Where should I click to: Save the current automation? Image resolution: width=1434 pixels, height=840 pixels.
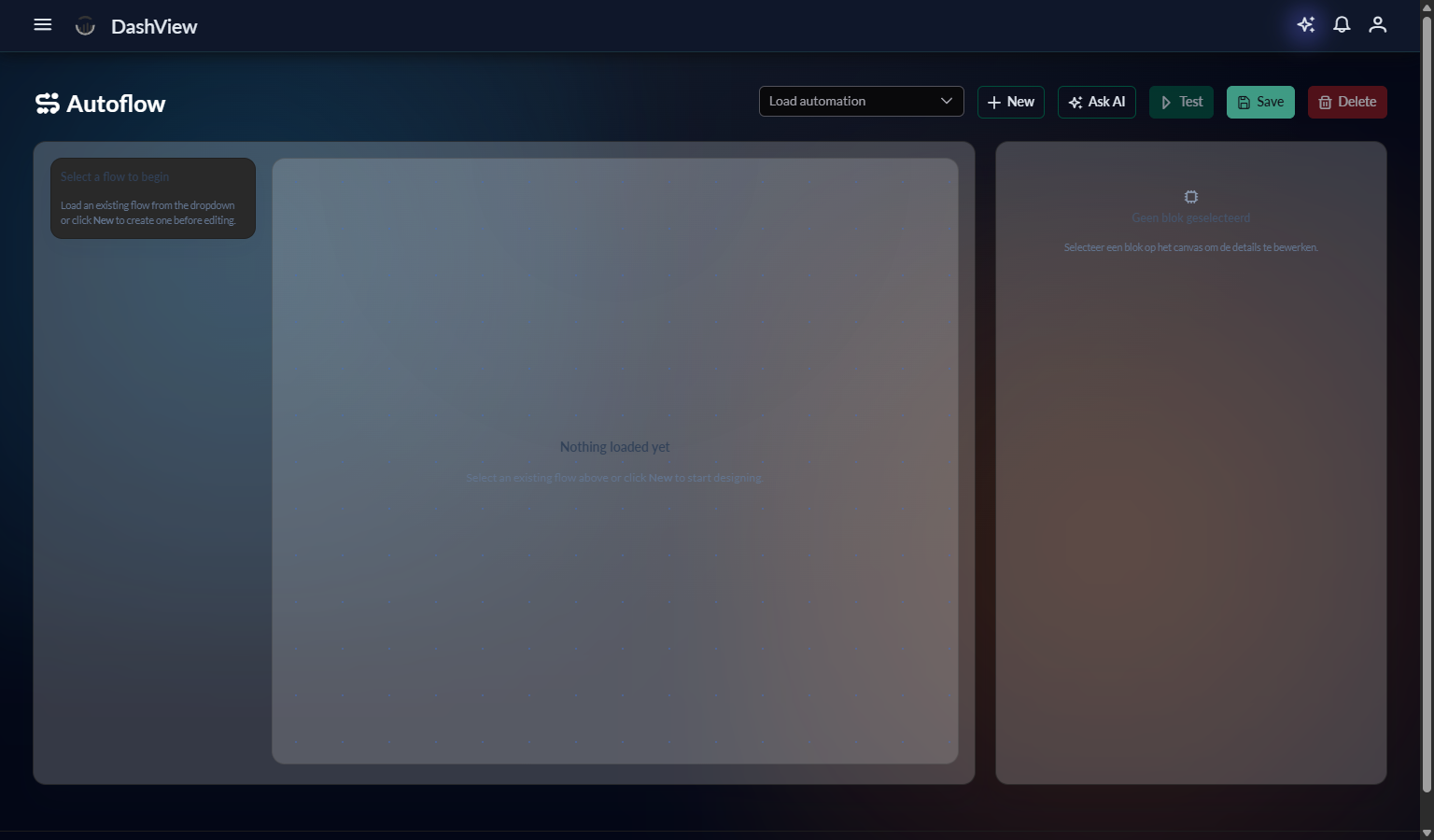1260,102
